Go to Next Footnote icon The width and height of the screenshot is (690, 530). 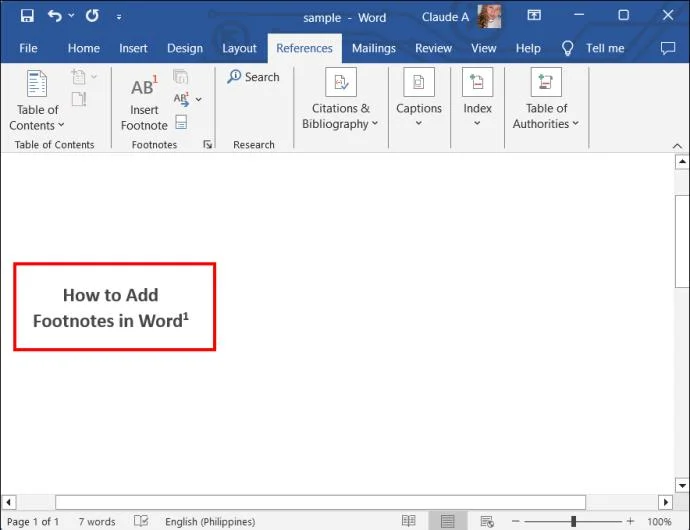point(181,99)
